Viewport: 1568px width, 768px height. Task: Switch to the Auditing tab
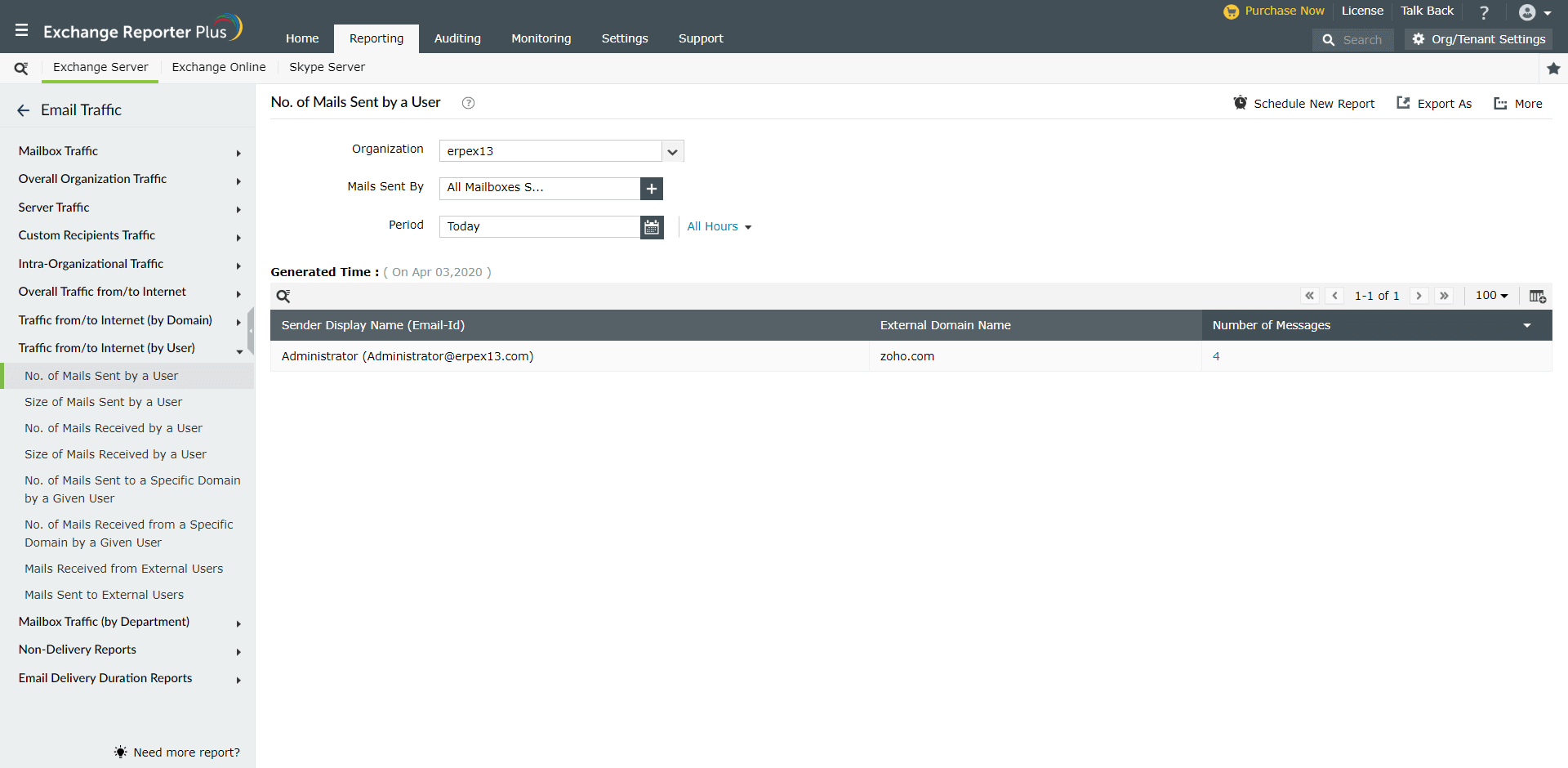pyautogui.click(x=457, y=38)
